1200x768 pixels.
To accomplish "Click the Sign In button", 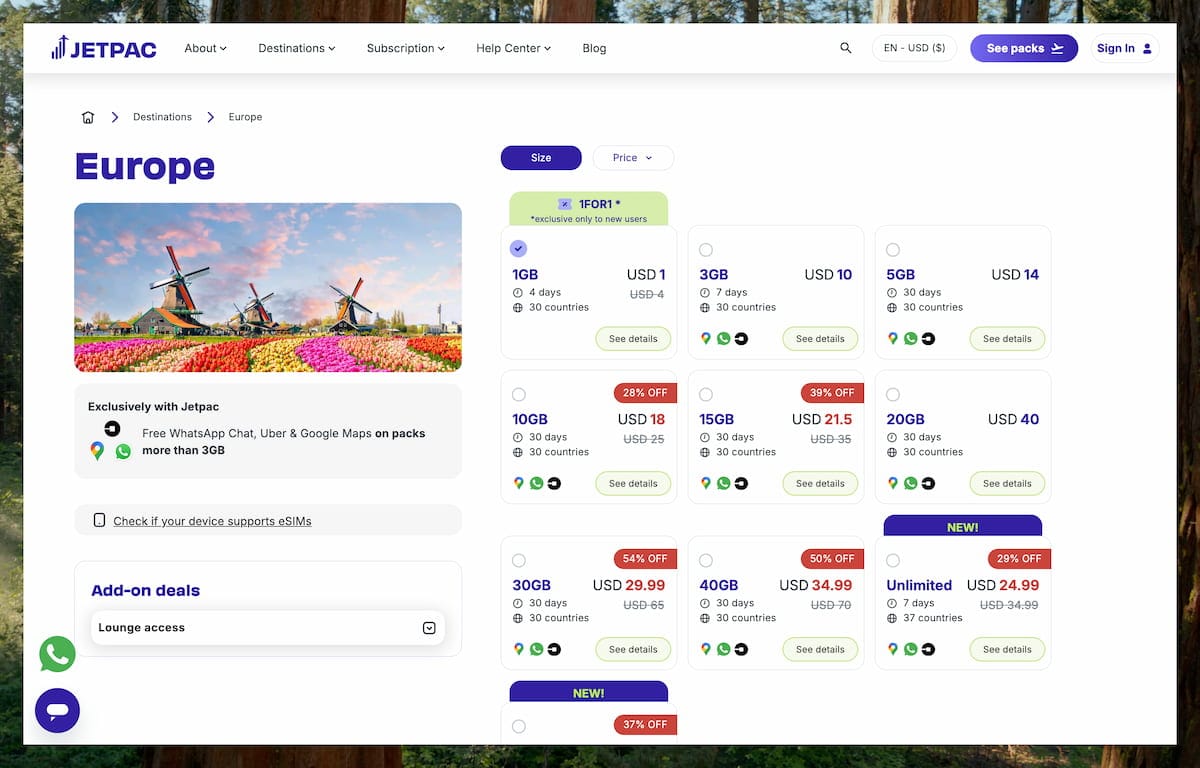I will point(1125,48).
